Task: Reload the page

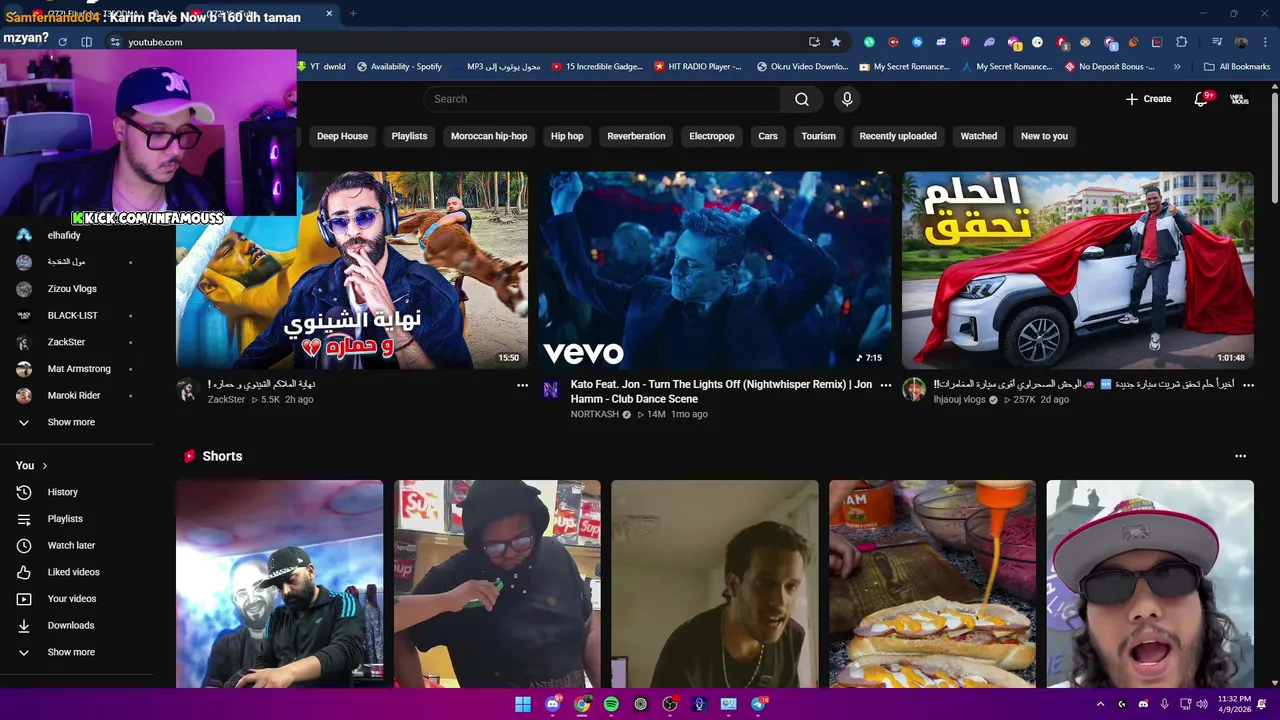Action: [62, 42]
